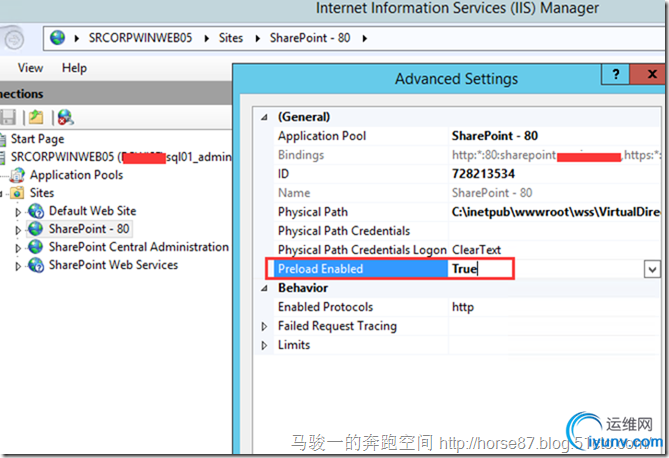Image resolution: width=669 pixels, height=458 pixels.
Task: Expand SharePoint Central Administration tree node
Action: (18, 248)
